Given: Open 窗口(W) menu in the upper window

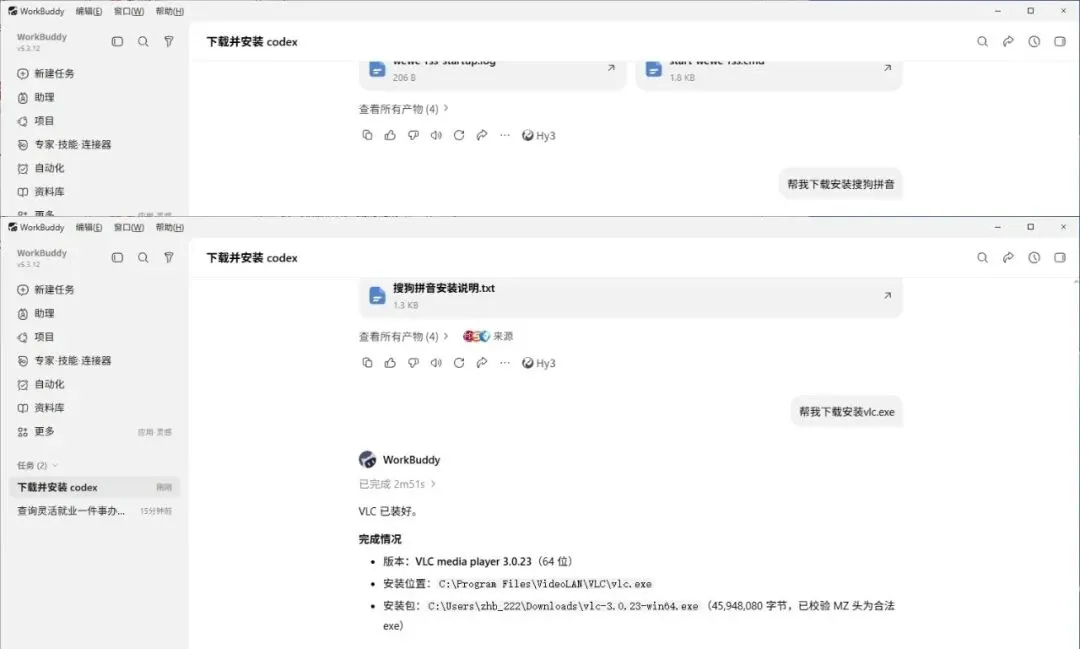Looking at the screenshot, I should click(x=129, y=11).
